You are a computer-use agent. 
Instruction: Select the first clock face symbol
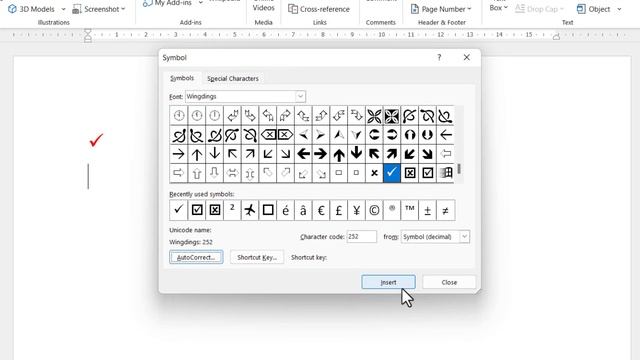click(x=179, y=116)
